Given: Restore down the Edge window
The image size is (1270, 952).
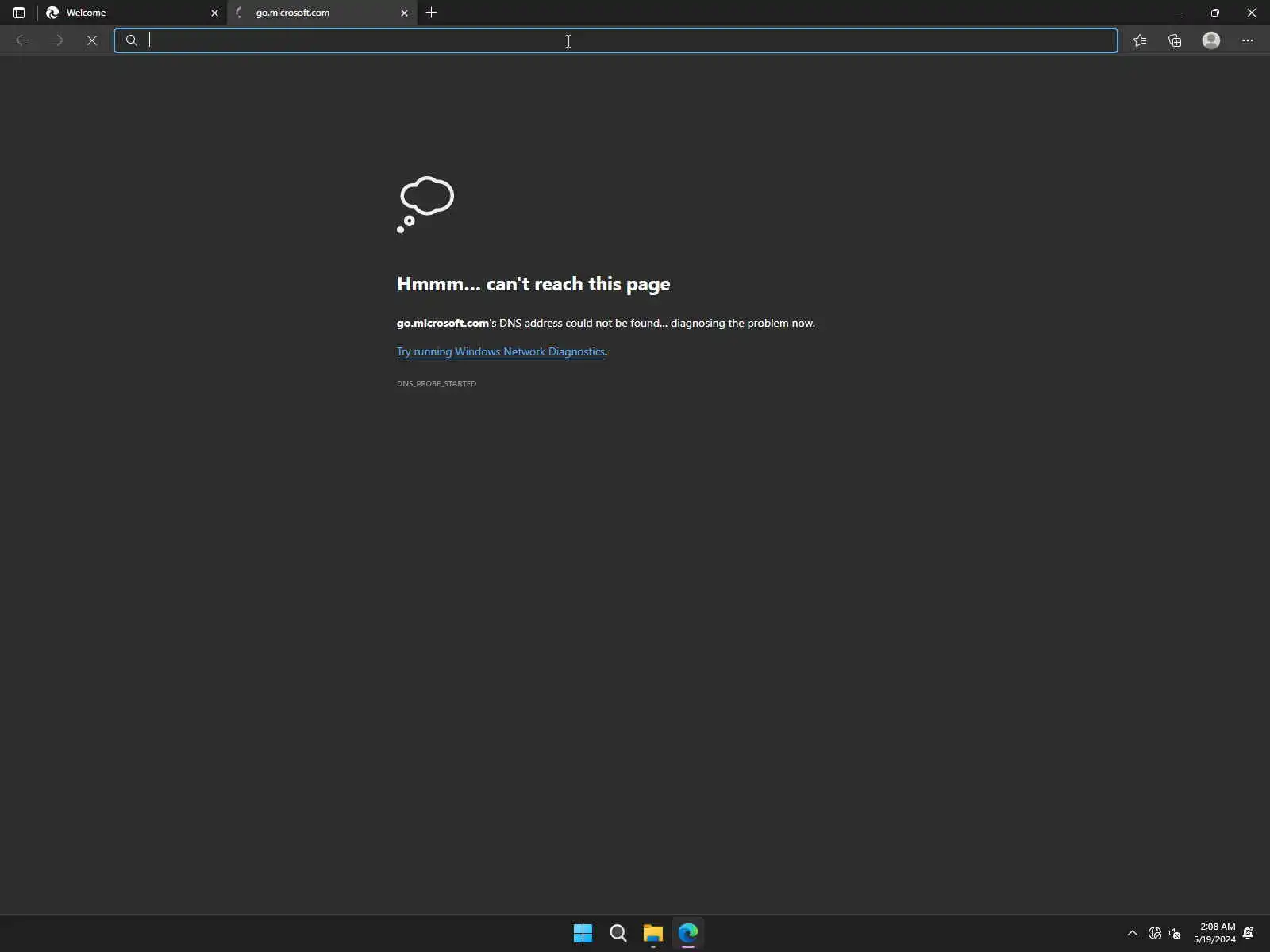Looking at the screenshot, I should [1215, 13].
